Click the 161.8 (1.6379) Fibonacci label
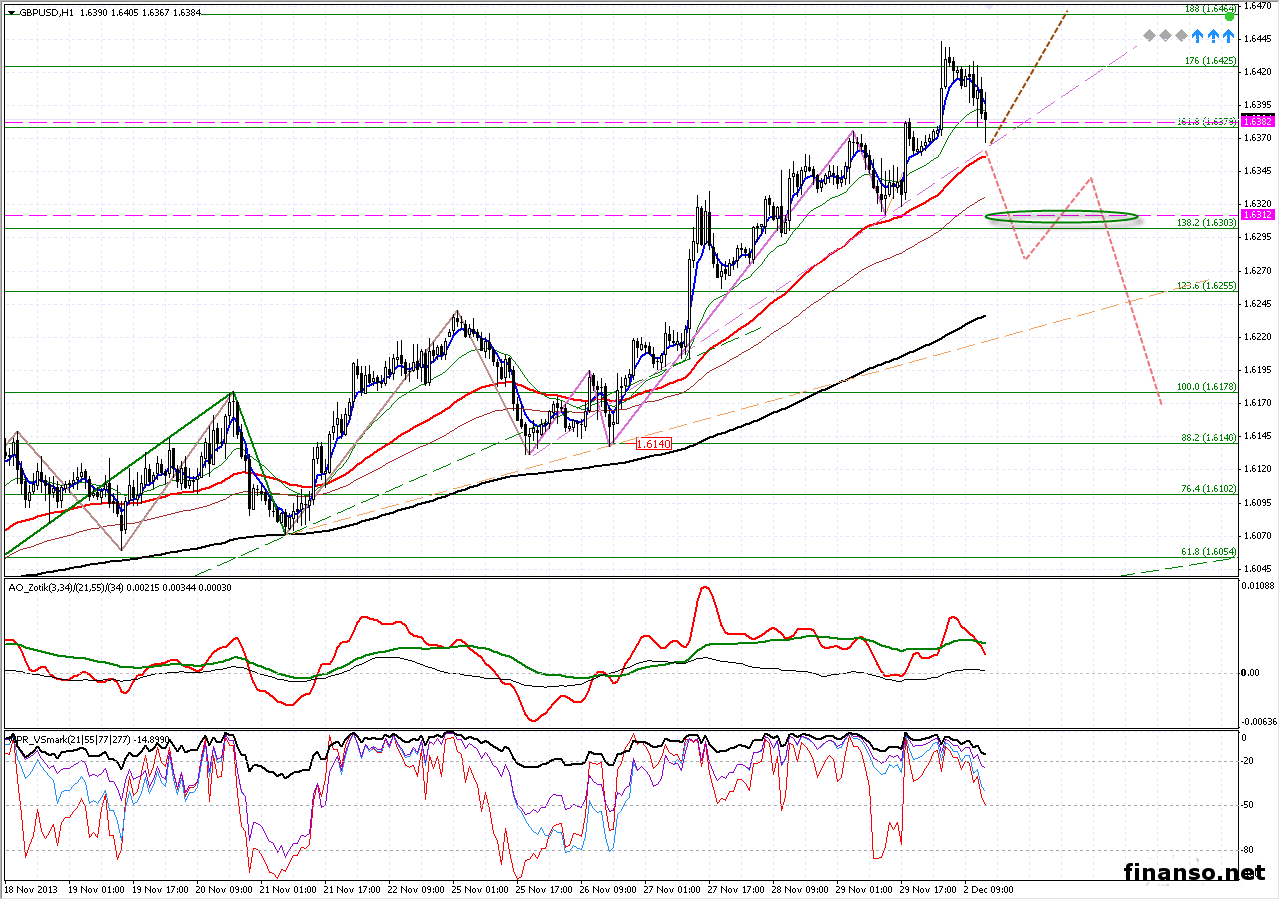The width and height of the screenshot is (1280, 900). (1208, 122)
